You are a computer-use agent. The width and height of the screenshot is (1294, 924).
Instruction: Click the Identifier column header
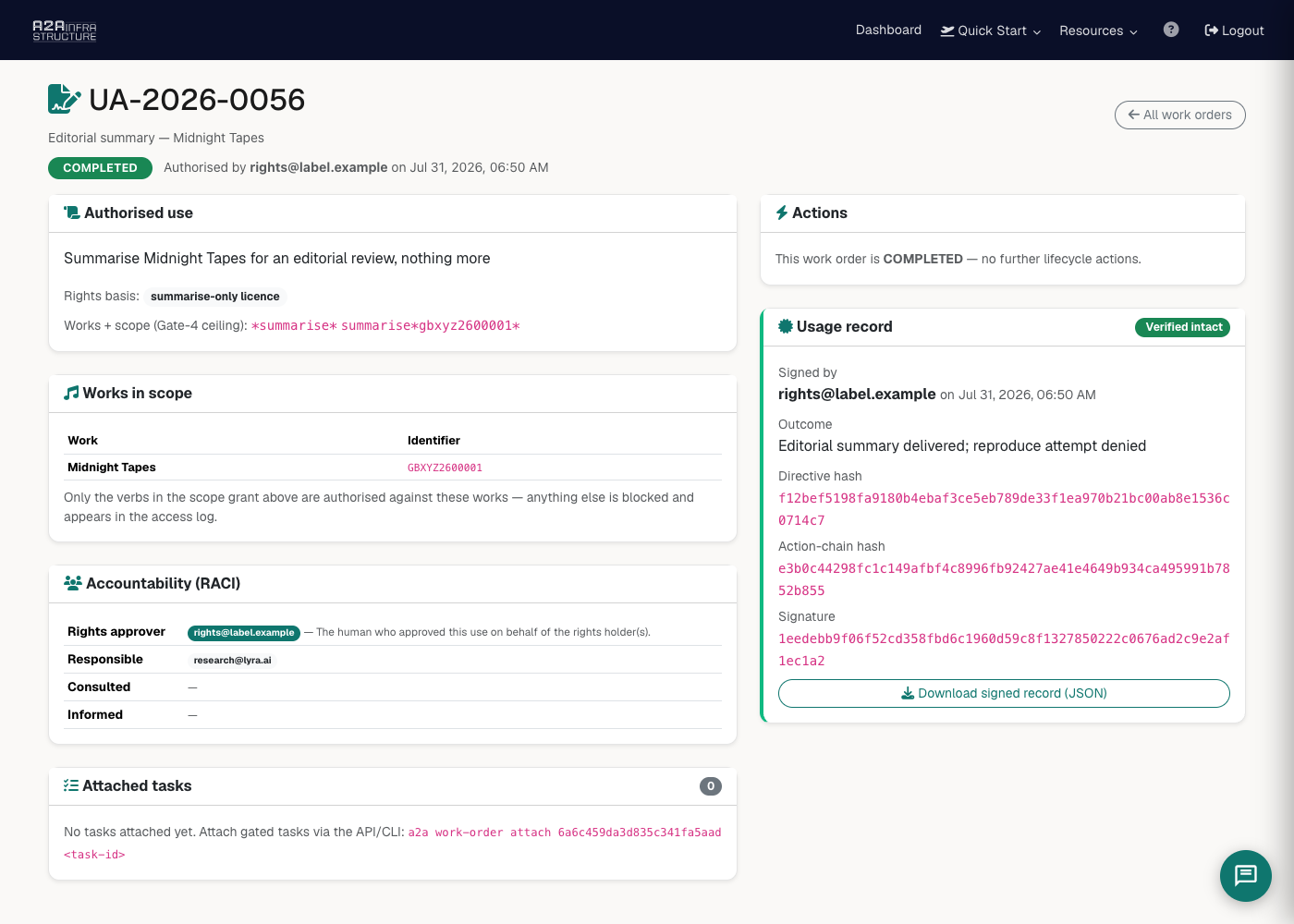click(x=433, y=441)
